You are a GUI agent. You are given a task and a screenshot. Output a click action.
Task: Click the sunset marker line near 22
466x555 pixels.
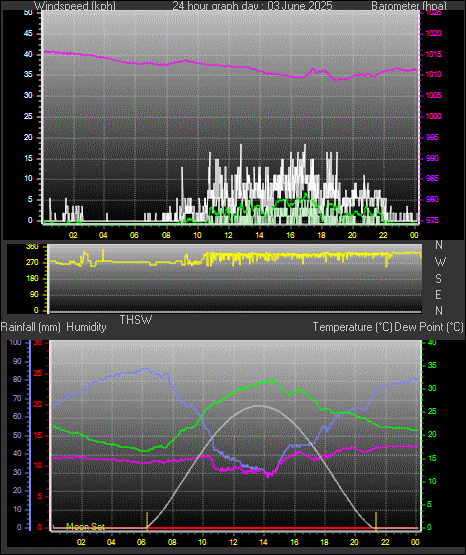click(376, 522)
